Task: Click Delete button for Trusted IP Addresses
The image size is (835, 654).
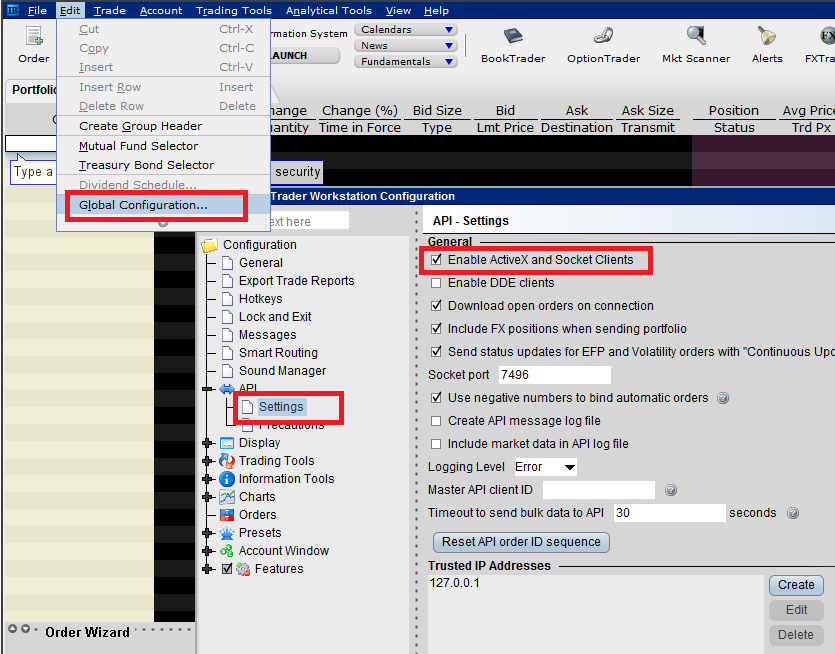Action: [796, 635]
